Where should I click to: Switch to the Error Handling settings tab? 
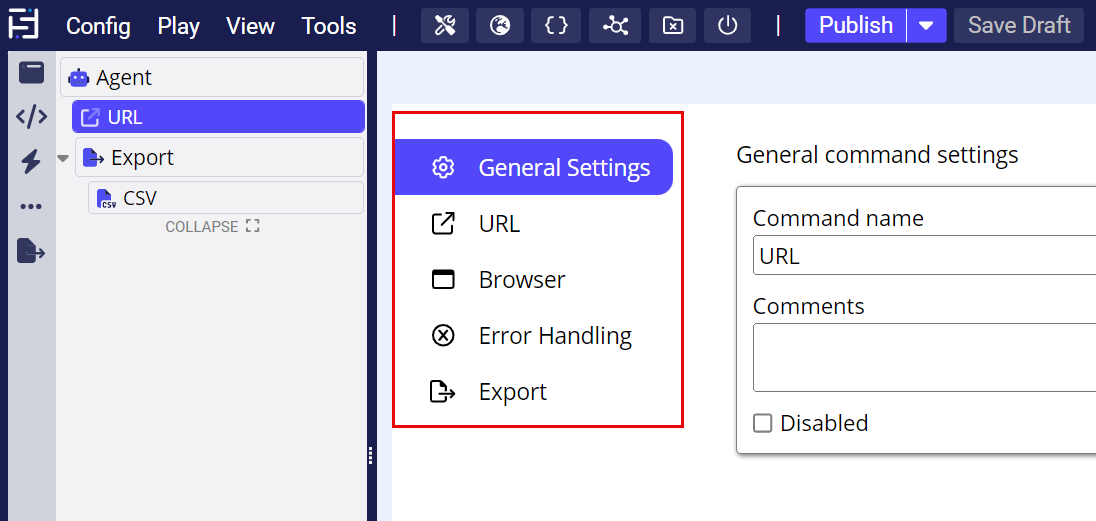pyautogui.click(x=554, y=336)
